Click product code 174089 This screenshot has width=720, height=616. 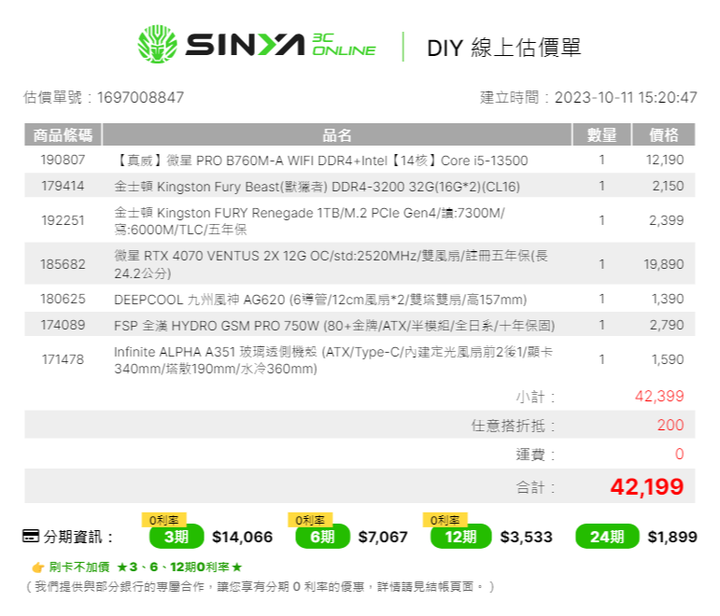click(63, 325)
